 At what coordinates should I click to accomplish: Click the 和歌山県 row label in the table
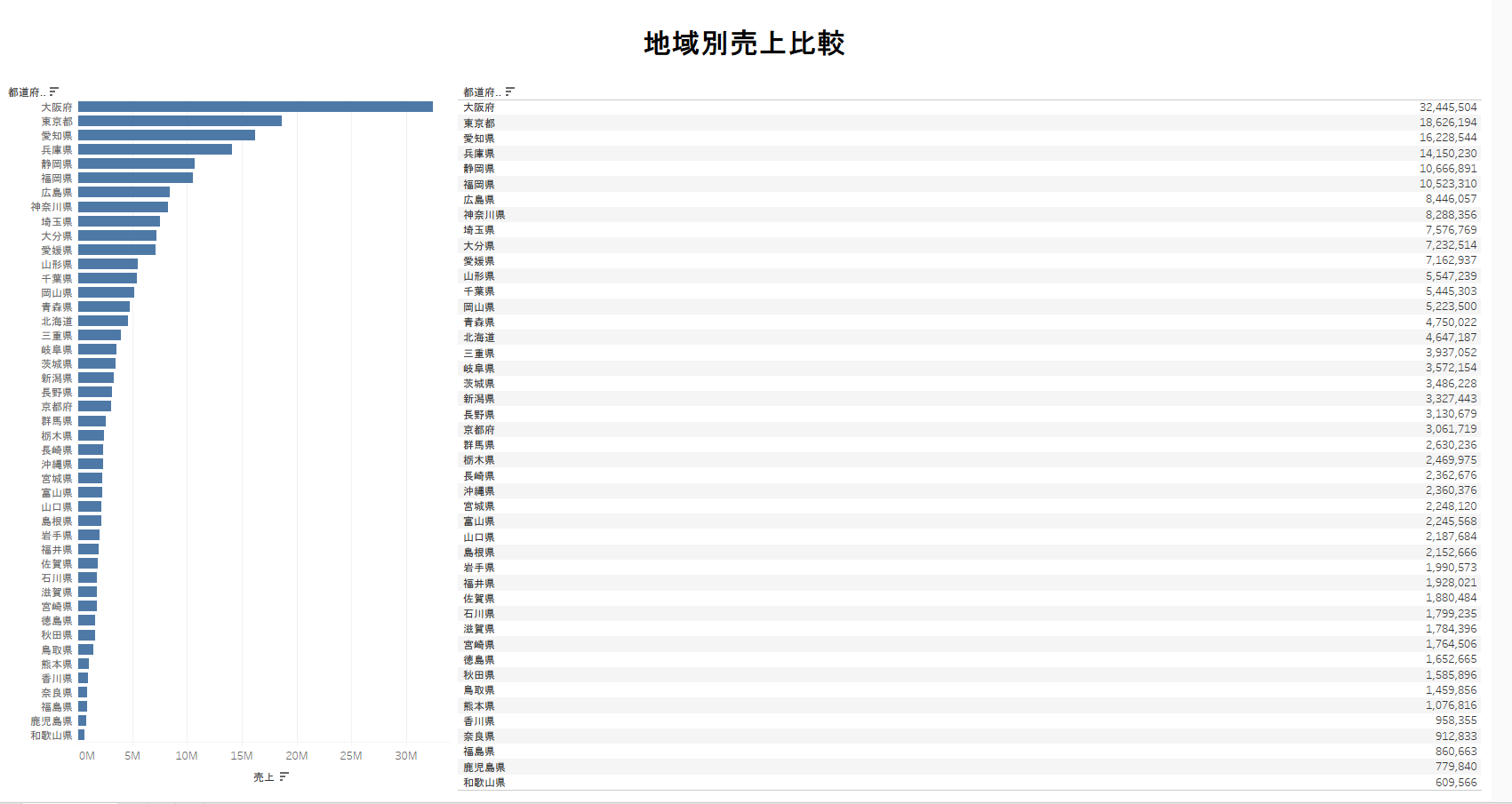click(x=484, y=783)
